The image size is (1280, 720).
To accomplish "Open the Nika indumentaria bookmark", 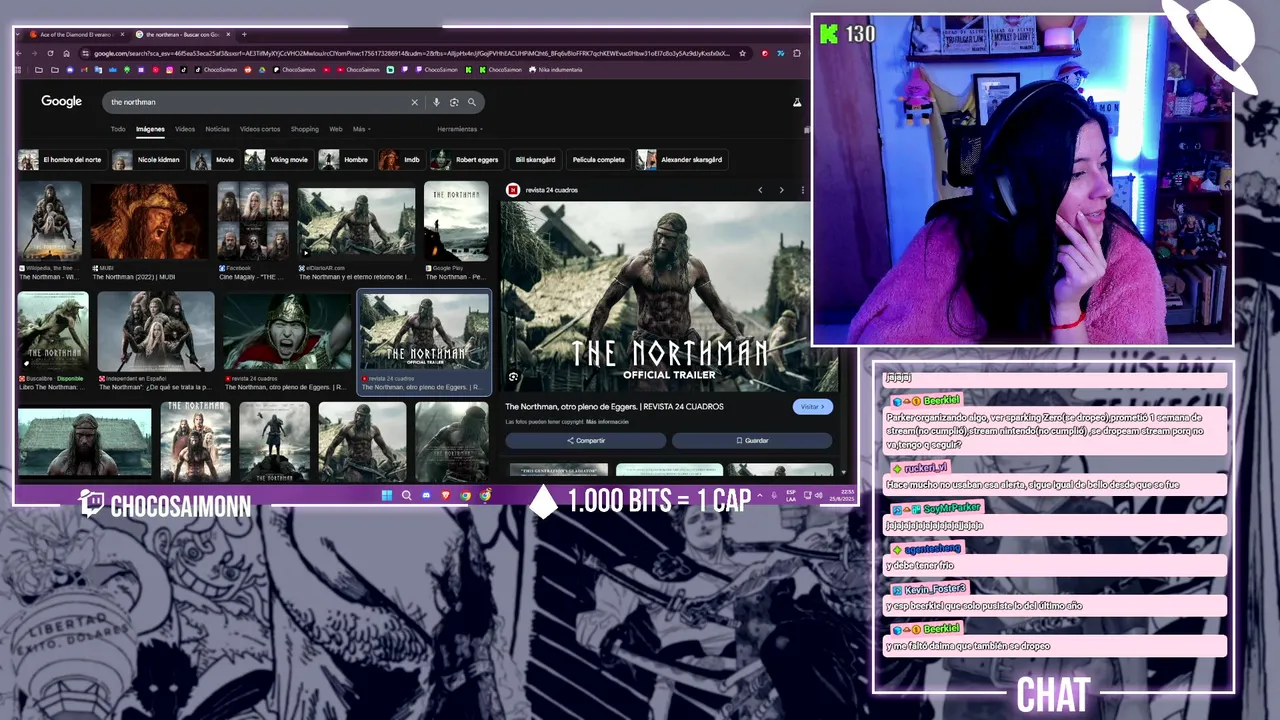I will point(555,70).
